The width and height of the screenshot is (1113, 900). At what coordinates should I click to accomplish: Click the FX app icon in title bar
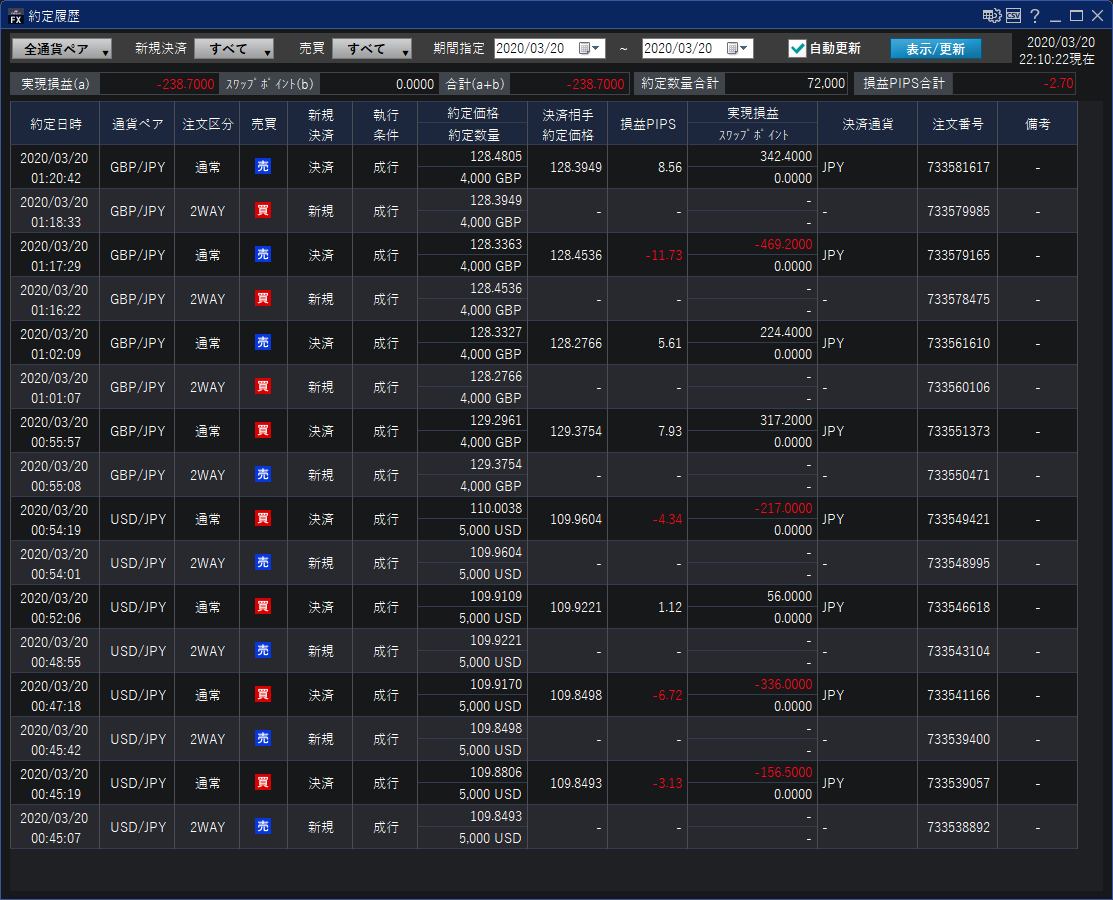click(x=15, y=16)
